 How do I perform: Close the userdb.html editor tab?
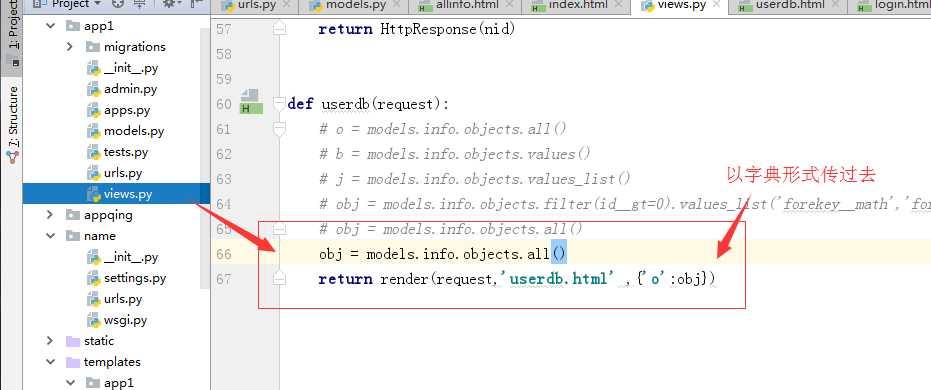(x=834, y=5)
